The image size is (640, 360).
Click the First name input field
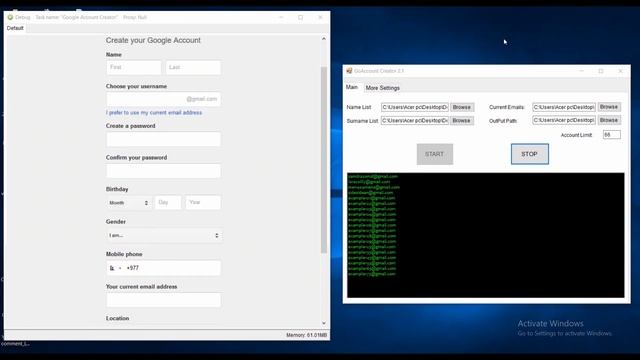click(x=134, y=67)
